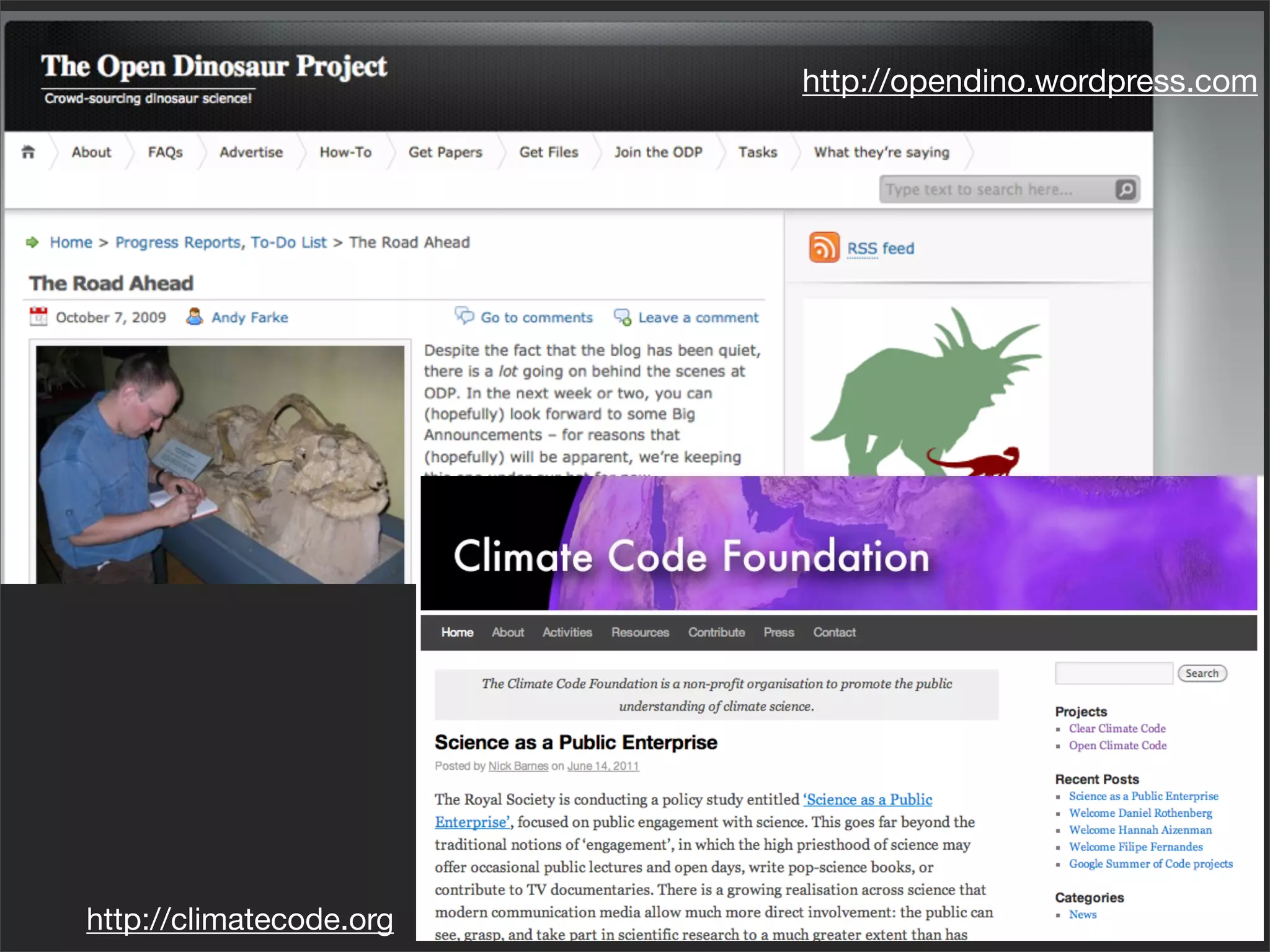Open What they're saying menu item
1270x952 pixels.
(x=881, y=152)
